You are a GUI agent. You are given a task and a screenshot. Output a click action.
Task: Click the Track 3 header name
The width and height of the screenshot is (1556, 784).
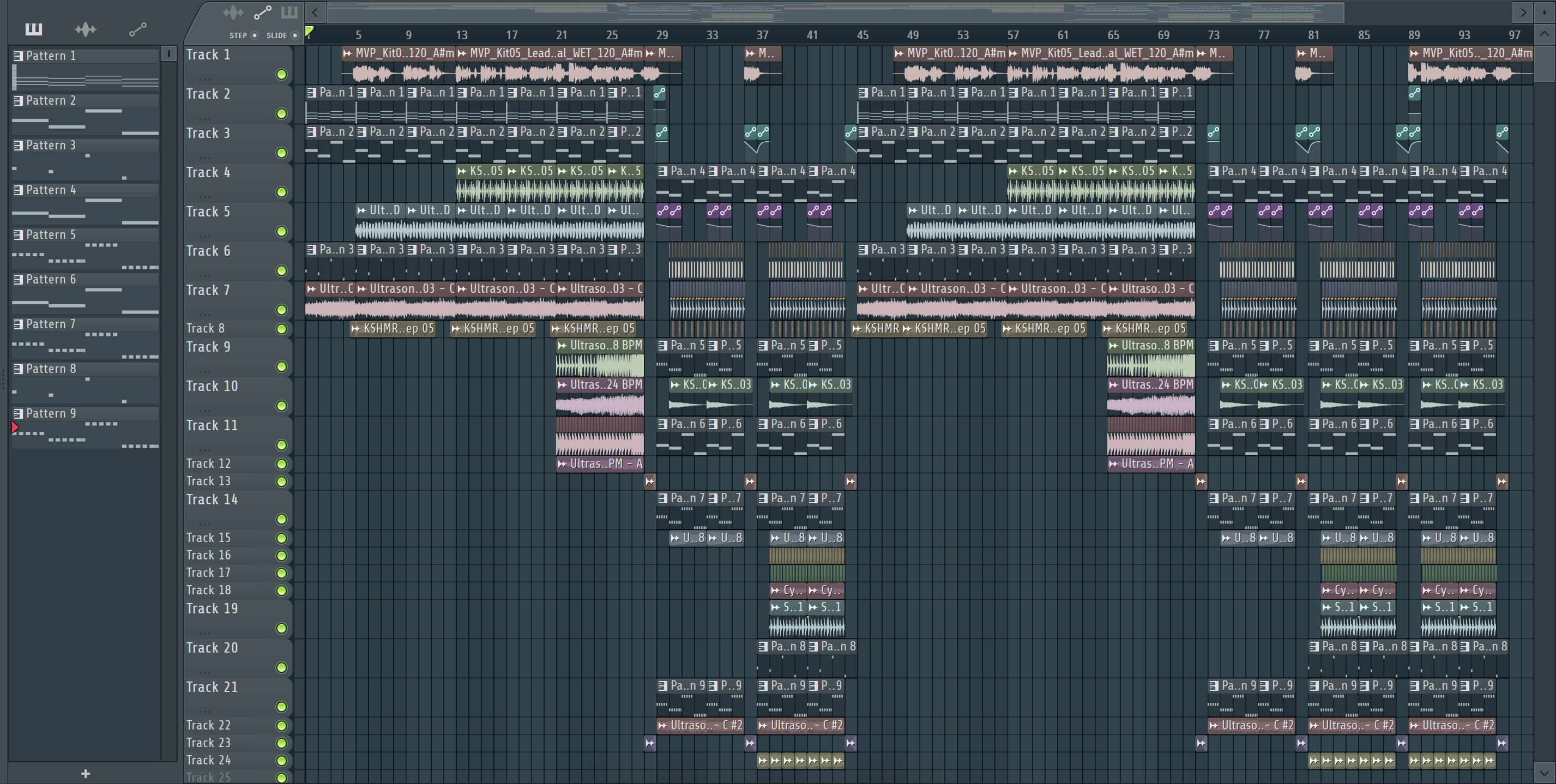point(208,133)
